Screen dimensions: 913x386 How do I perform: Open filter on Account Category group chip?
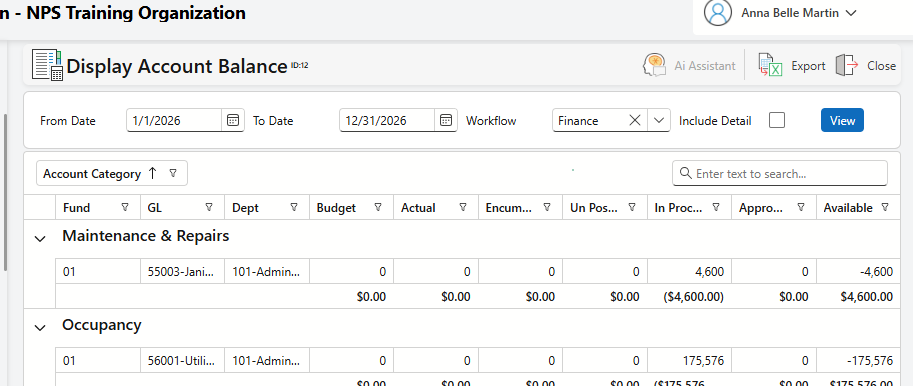click(x=173, y=173)
